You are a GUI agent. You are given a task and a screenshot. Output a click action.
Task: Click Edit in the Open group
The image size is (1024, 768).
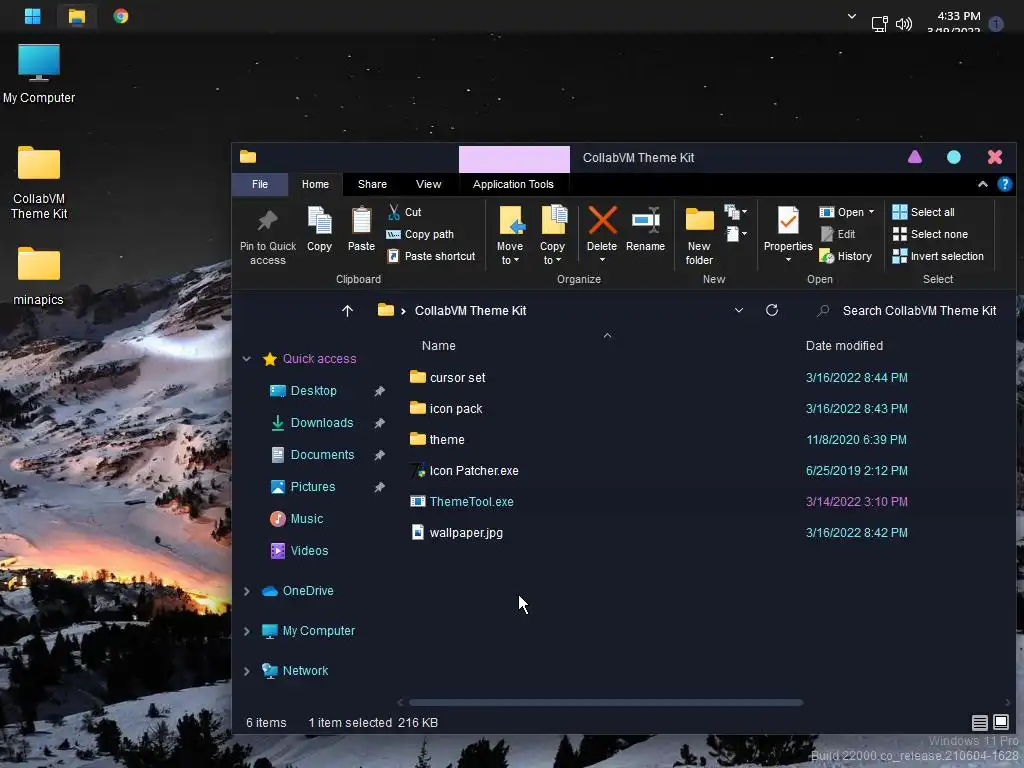tap(838, 234)
